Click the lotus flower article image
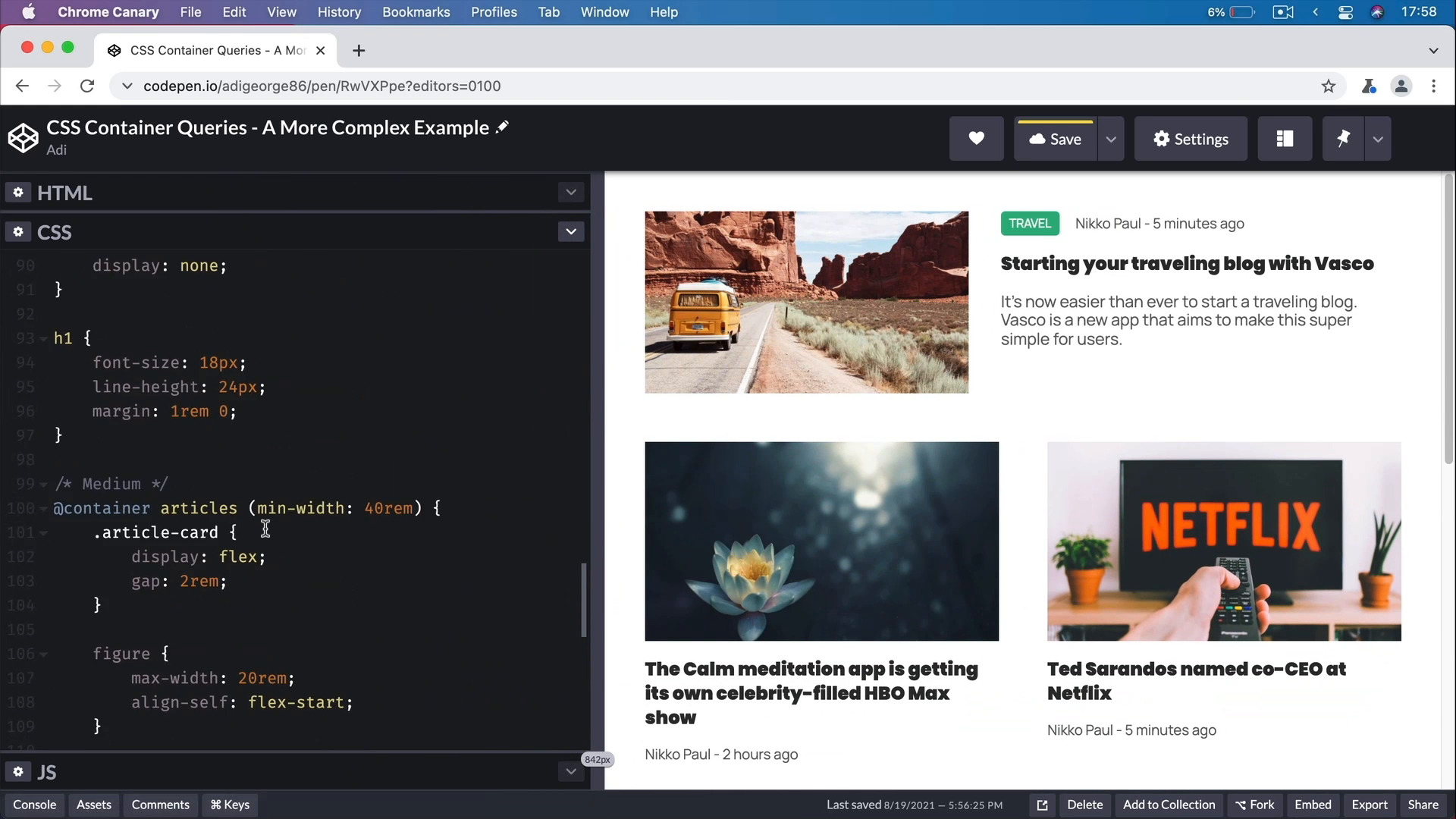The image size is (1456, 819). (821, 541)
